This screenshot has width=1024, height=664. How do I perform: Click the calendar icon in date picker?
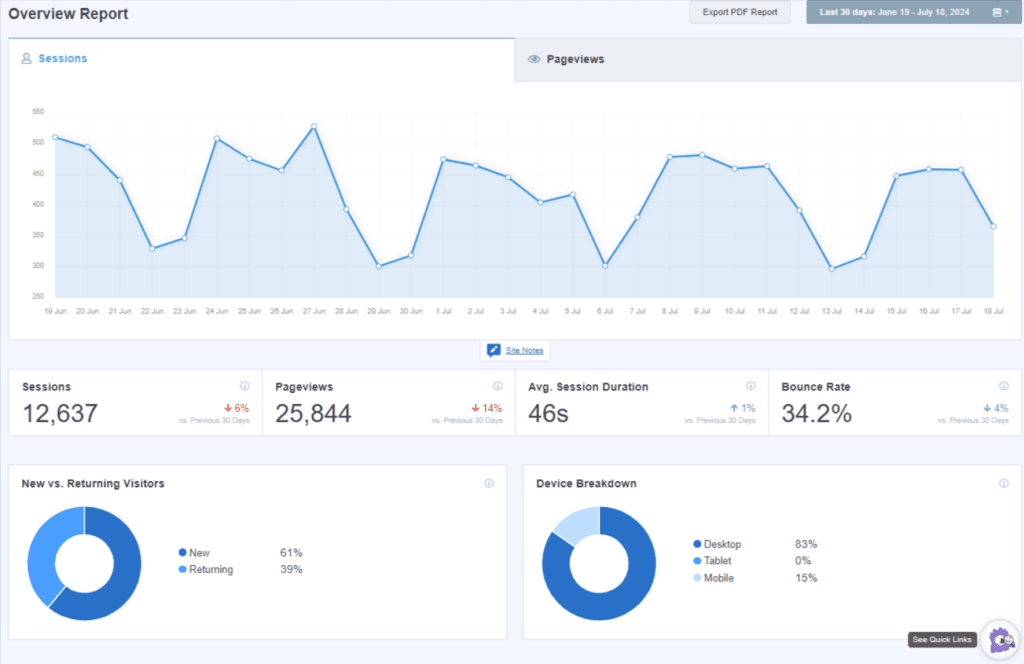[x=996, y=13]
